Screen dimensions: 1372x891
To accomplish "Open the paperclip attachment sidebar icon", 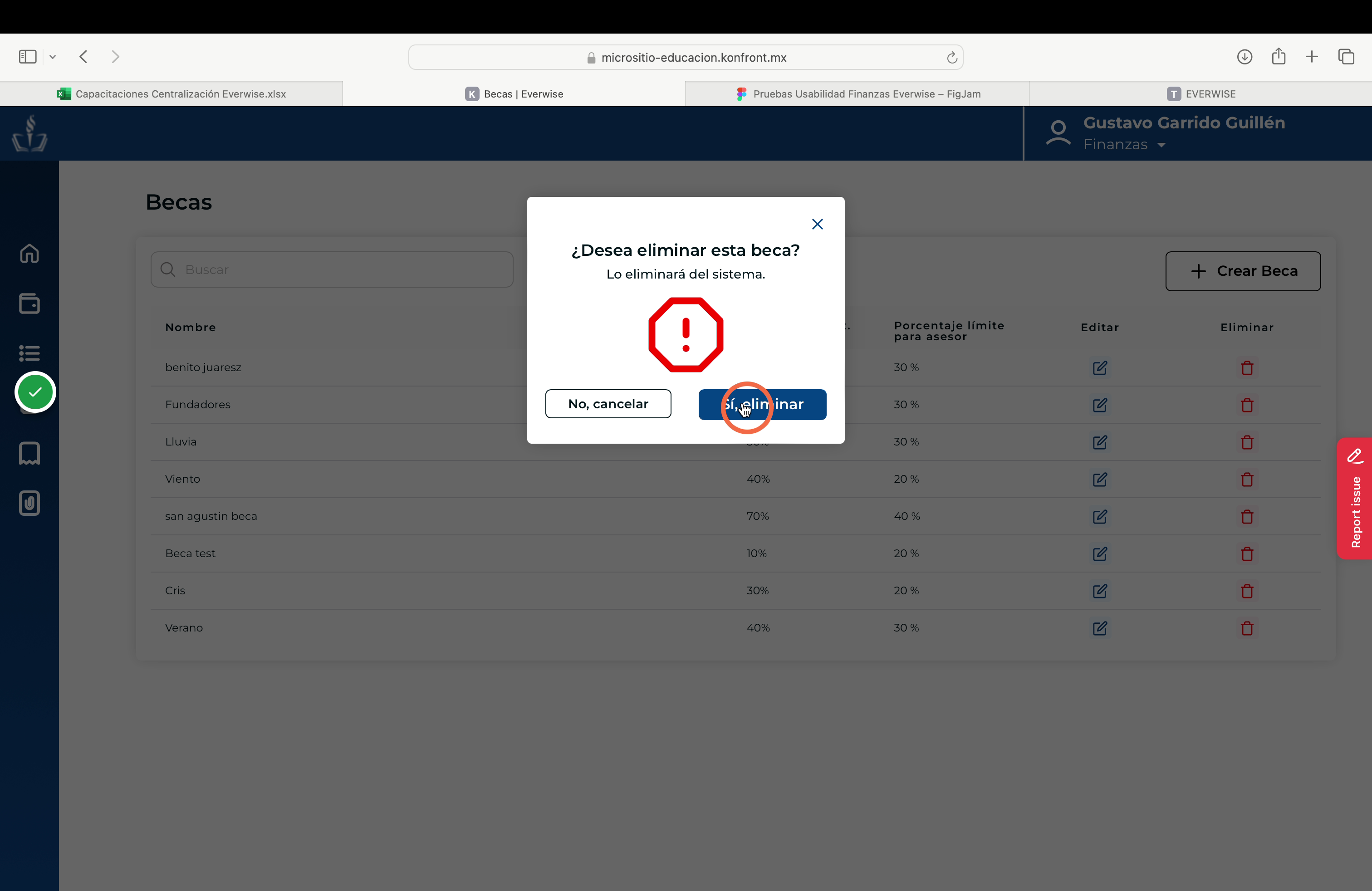I will [29, 503].
